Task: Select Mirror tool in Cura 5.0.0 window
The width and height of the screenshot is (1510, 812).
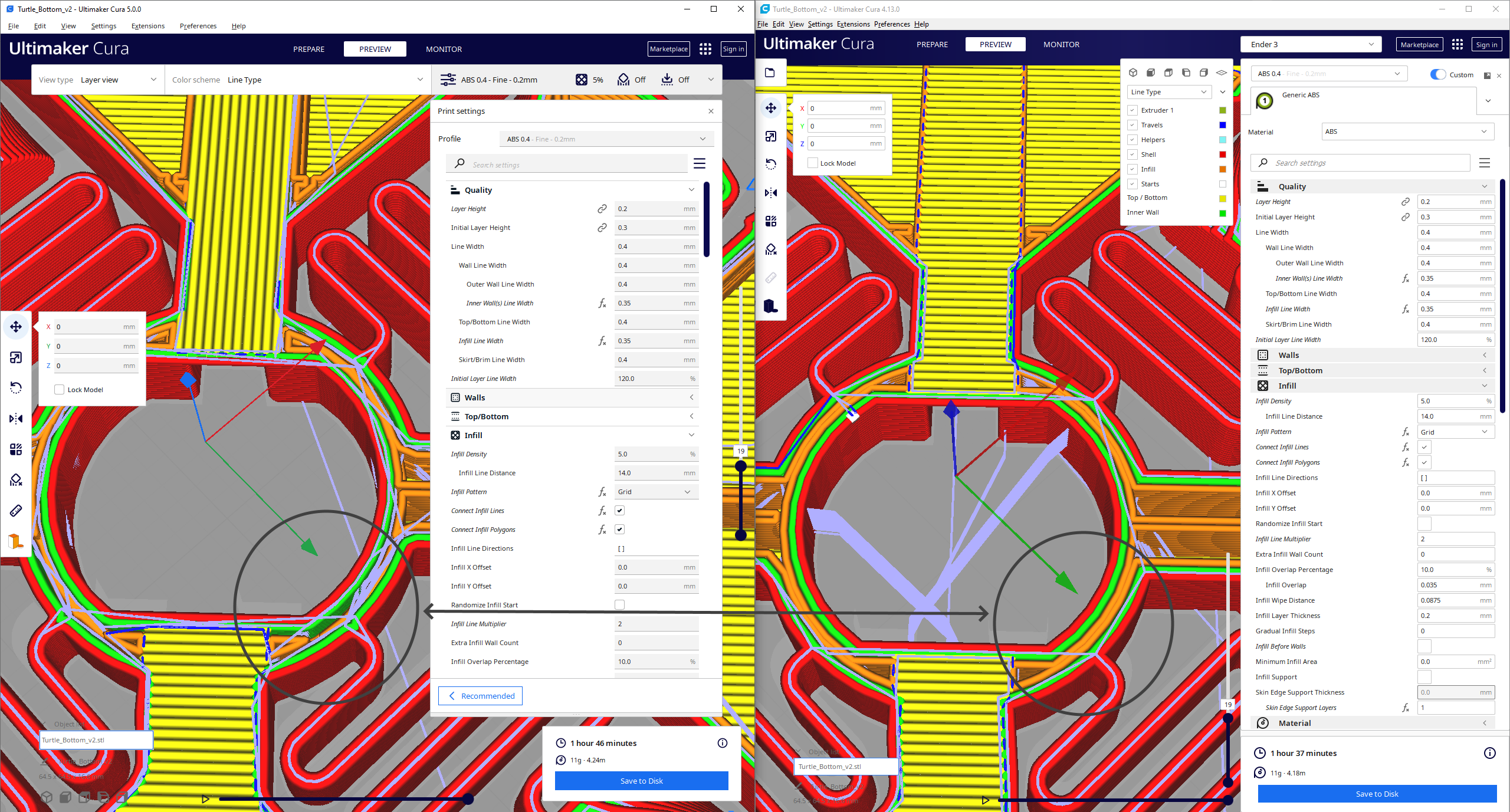Action: (x=16, y=419)
